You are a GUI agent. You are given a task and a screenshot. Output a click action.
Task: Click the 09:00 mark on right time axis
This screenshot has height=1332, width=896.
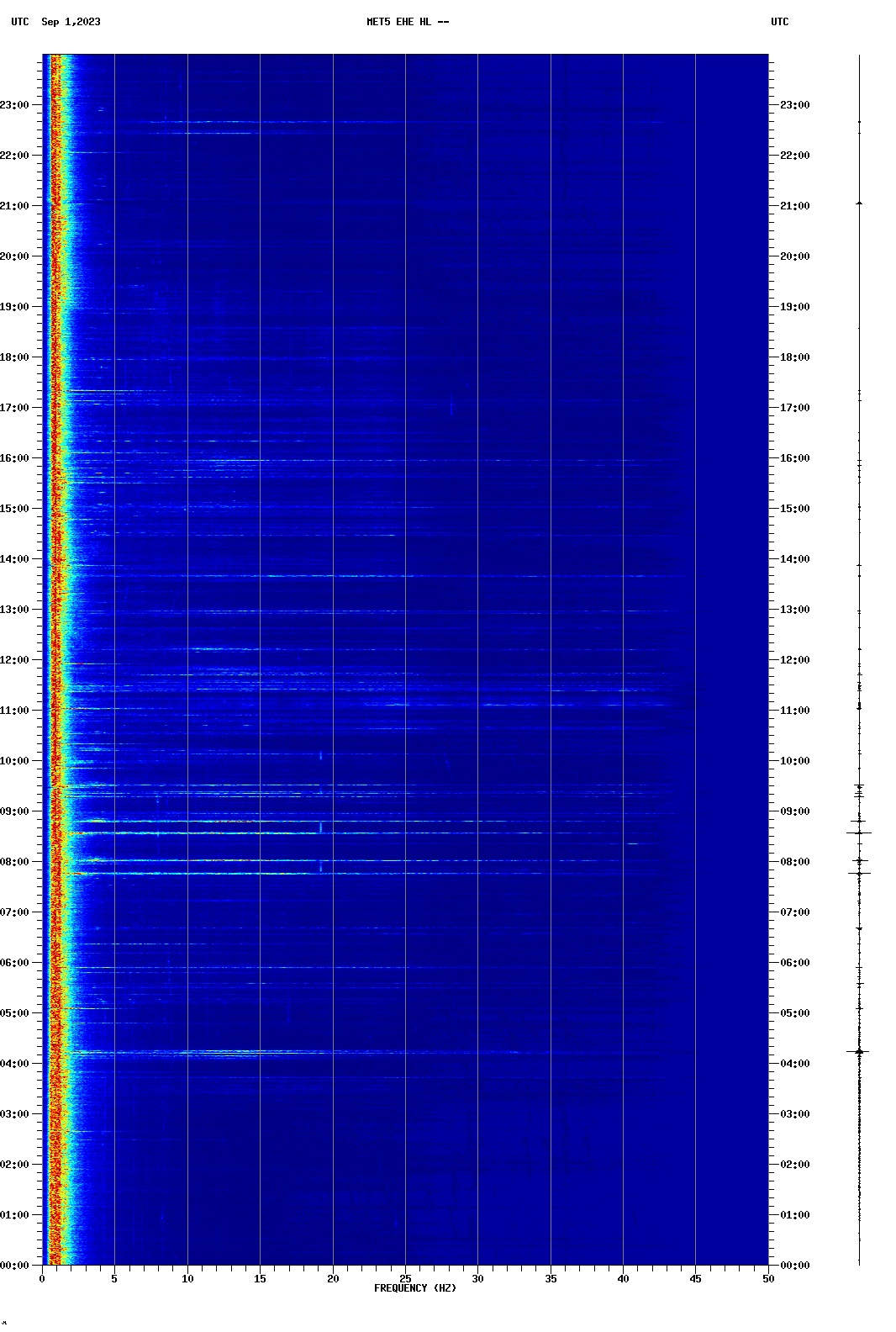[x=794, y=811]
